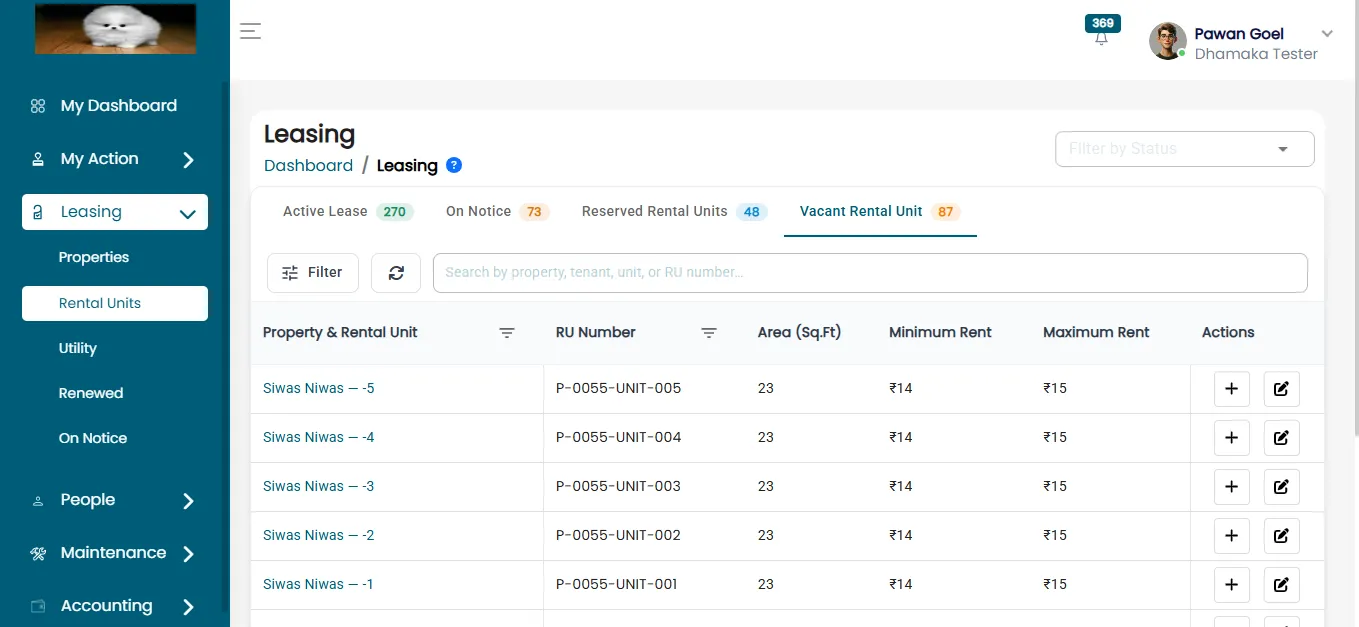Open the Utility submenu item
This screenshot has width=1359, height=627.
coord(78,348)
